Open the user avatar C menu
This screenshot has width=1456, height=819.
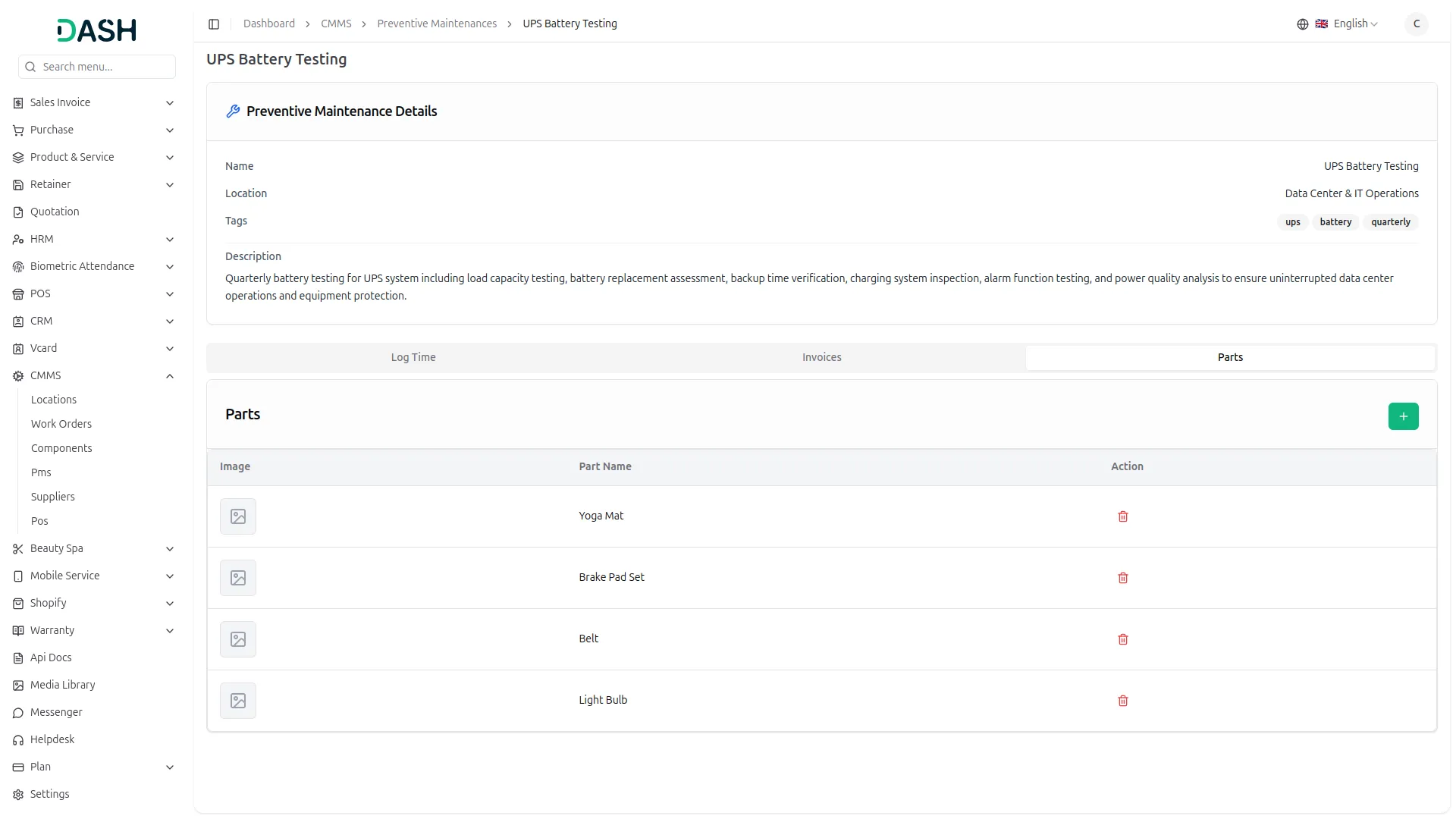(x=1415, y=24)
